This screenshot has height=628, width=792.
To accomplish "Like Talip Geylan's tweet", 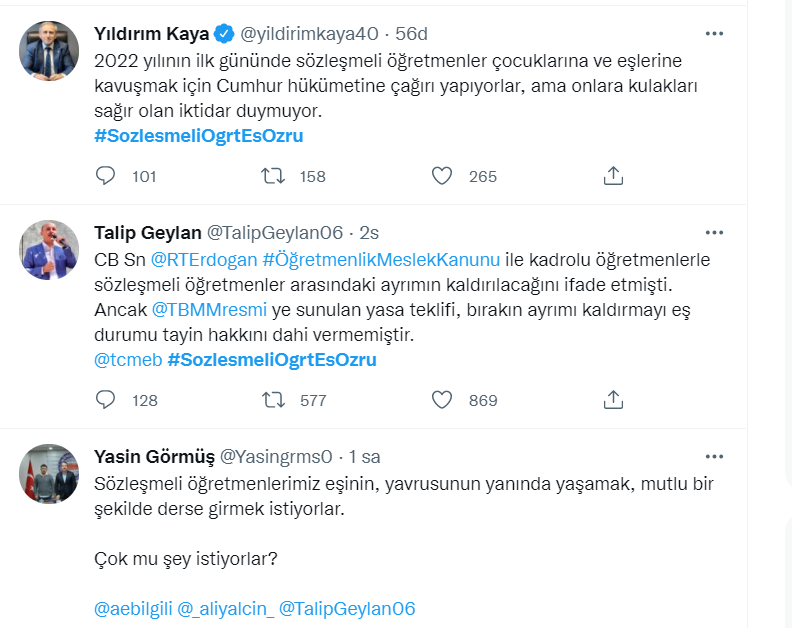I will point(442,400).
